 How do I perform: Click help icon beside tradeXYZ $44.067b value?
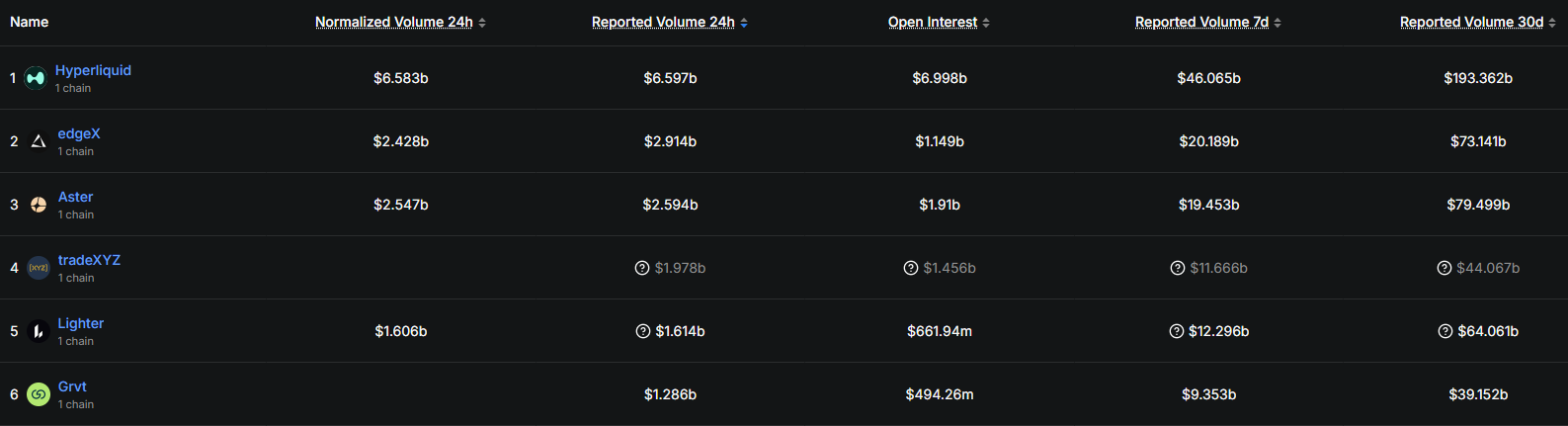pos(1444,268)
